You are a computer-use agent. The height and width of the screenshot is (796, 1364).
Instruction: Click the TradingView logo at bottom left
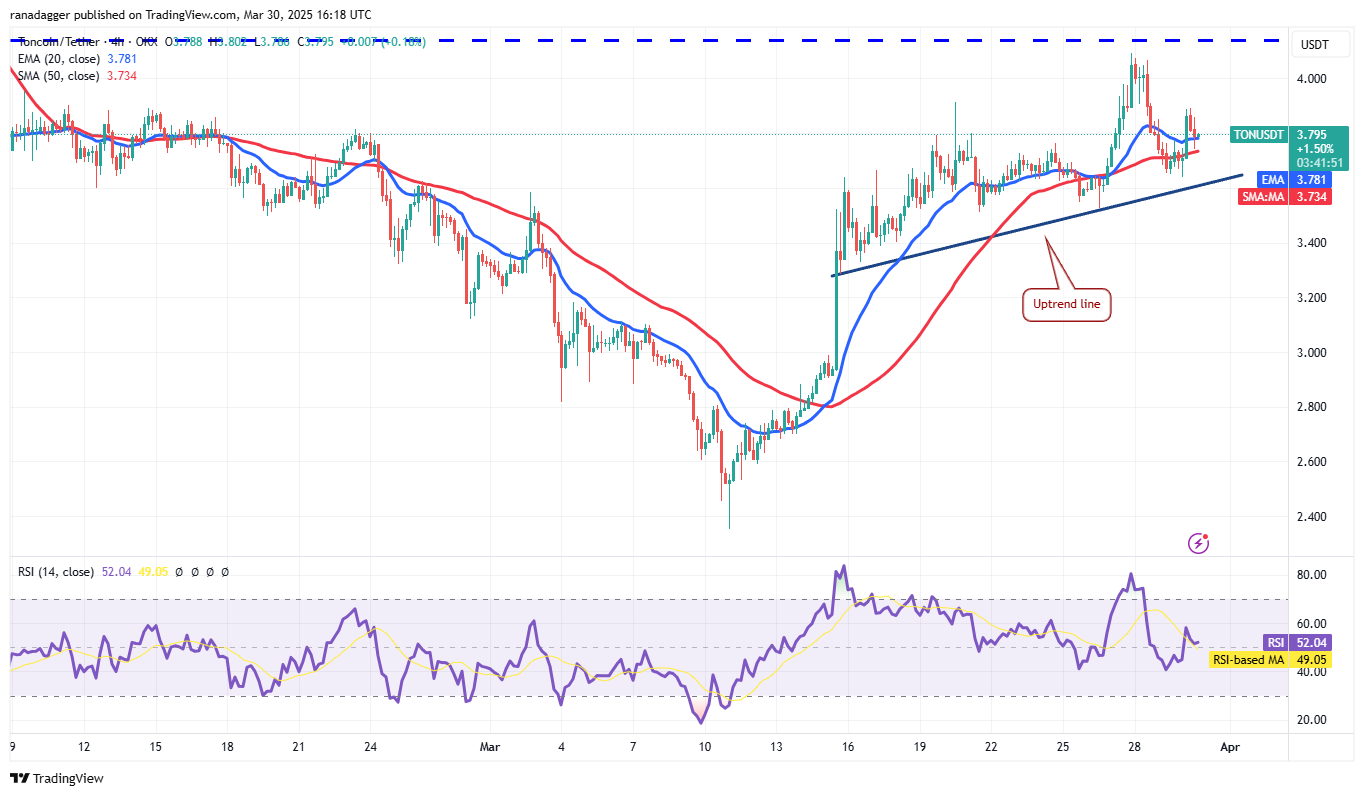(57, 778)
